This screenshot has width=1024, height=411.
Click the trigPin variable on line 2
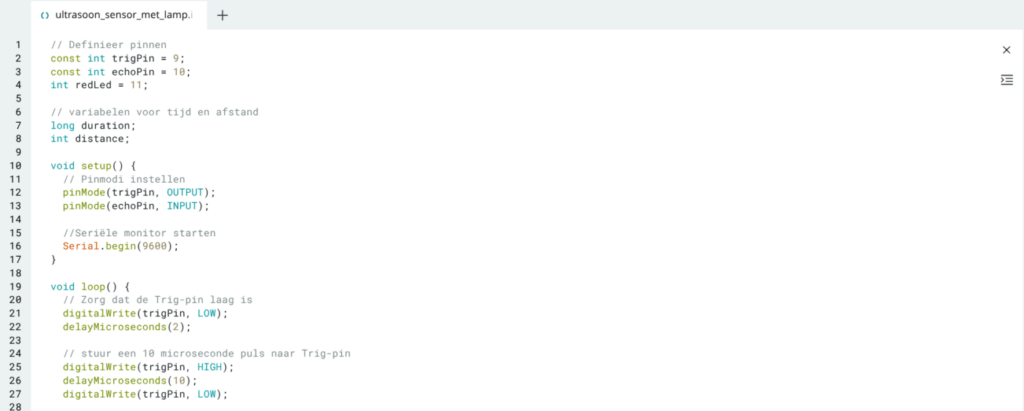click(134, 58)
